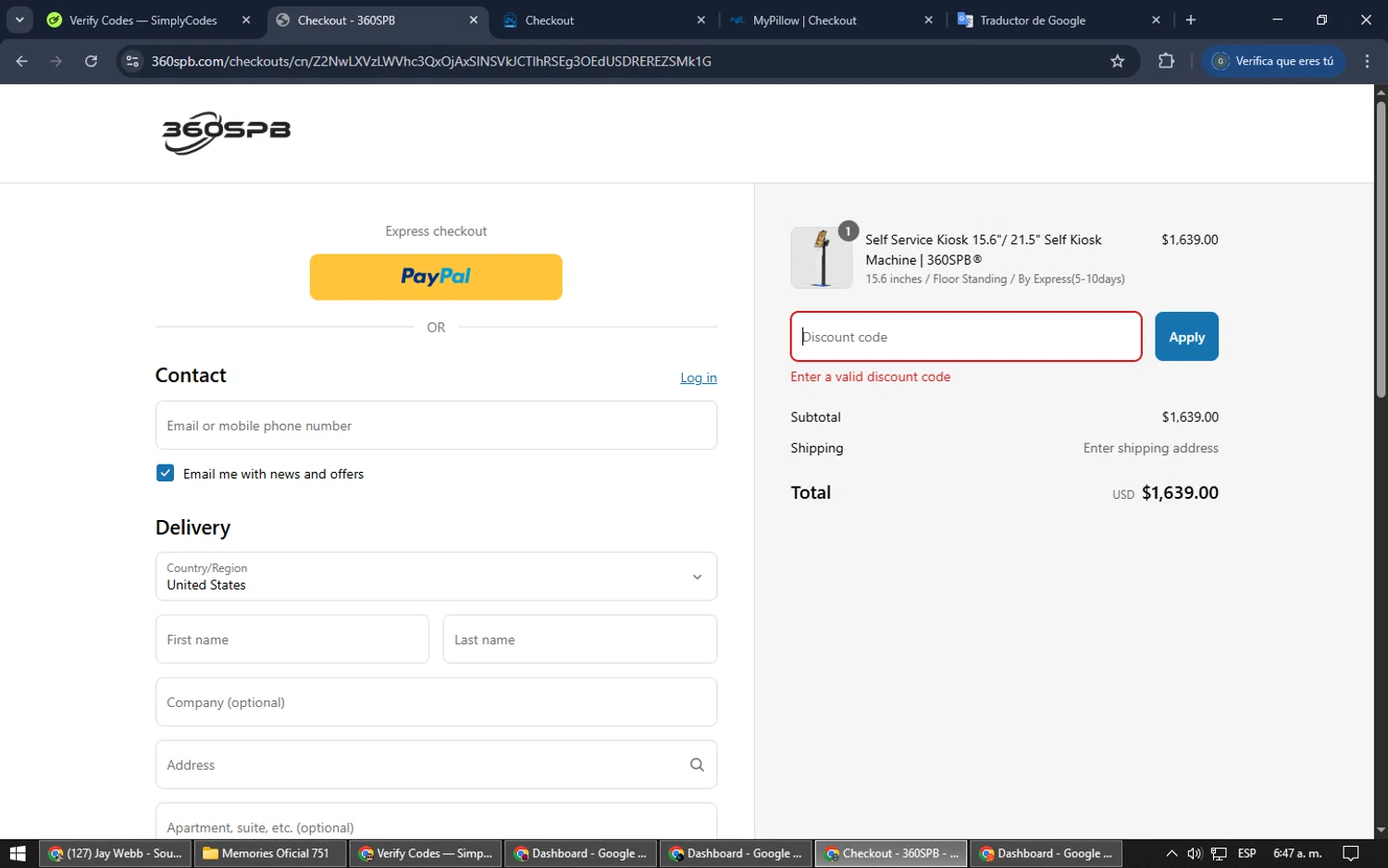Click the Address search magnifier icon

[x=697, y=764]
